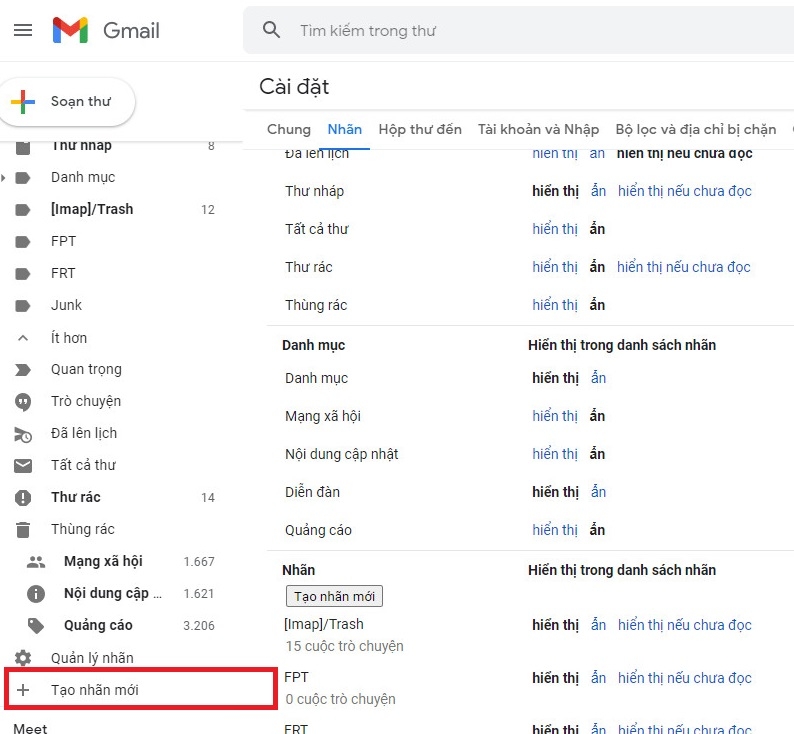Show Nội dung cập nhật with hiển thị
Screen dimensions: 794x734
coord(554,454)
